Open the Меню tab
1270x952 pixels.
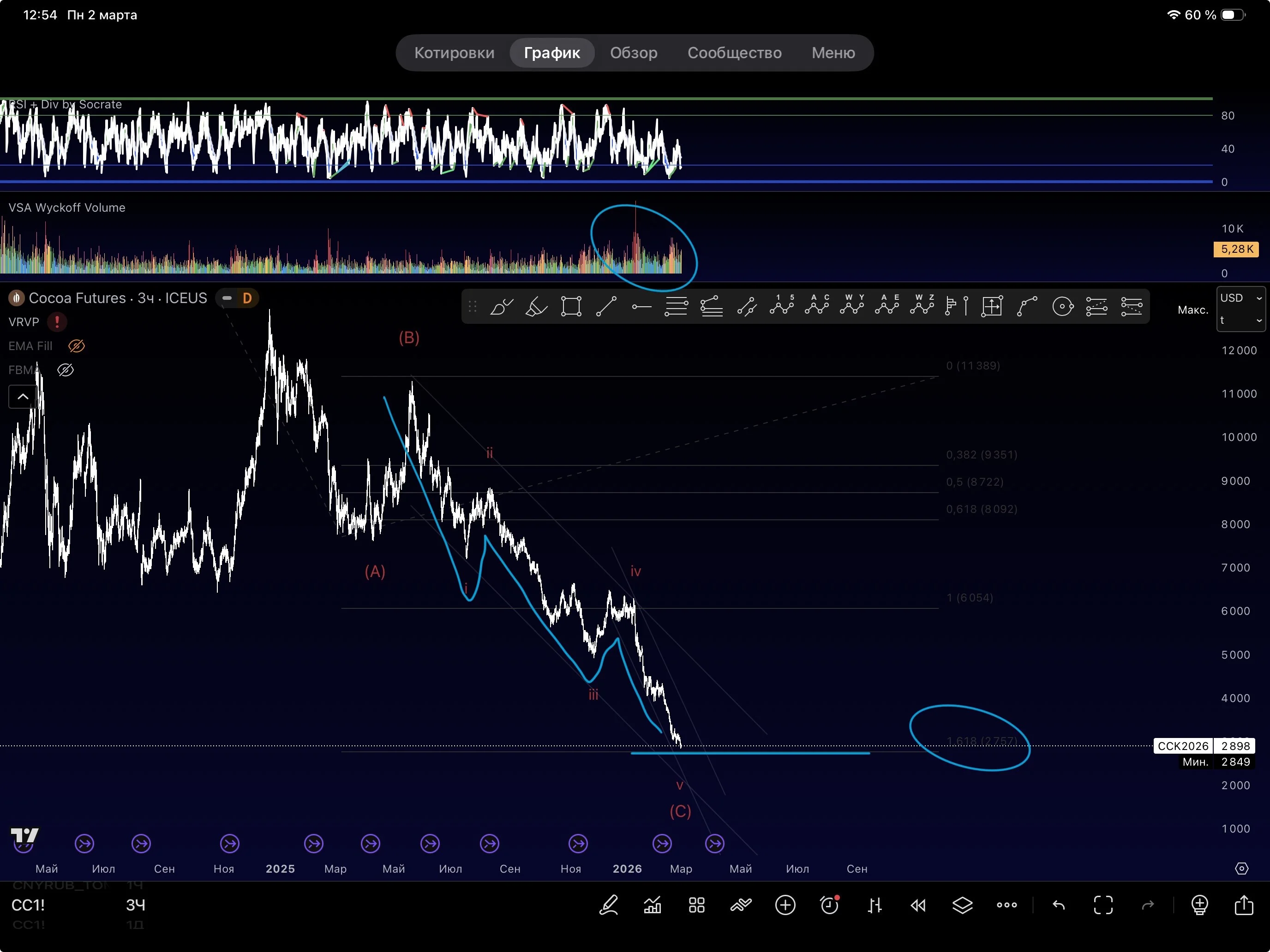(x=833, y=53)
